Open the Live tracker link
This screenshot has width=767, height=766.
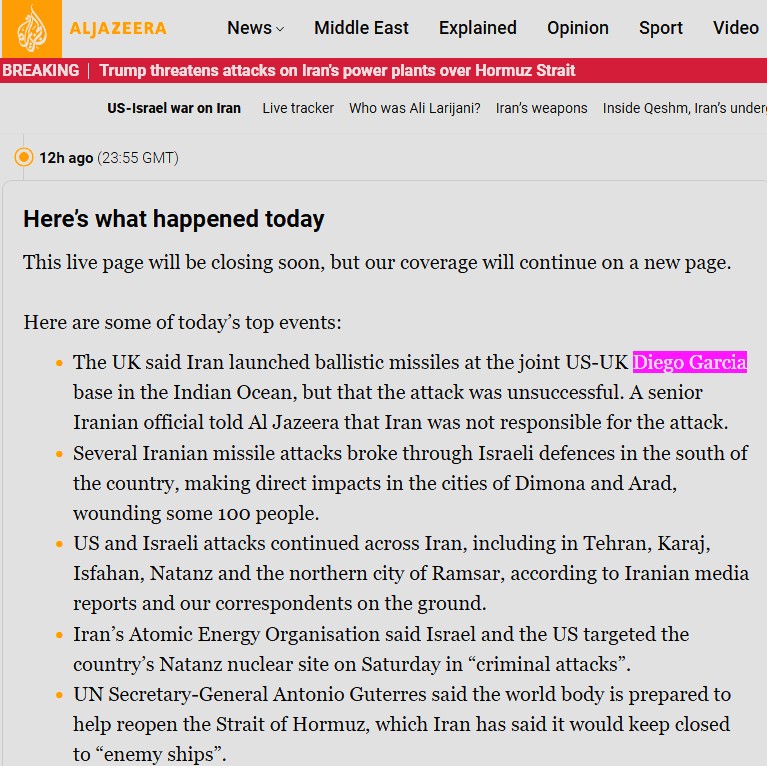(x=298, y=108)
